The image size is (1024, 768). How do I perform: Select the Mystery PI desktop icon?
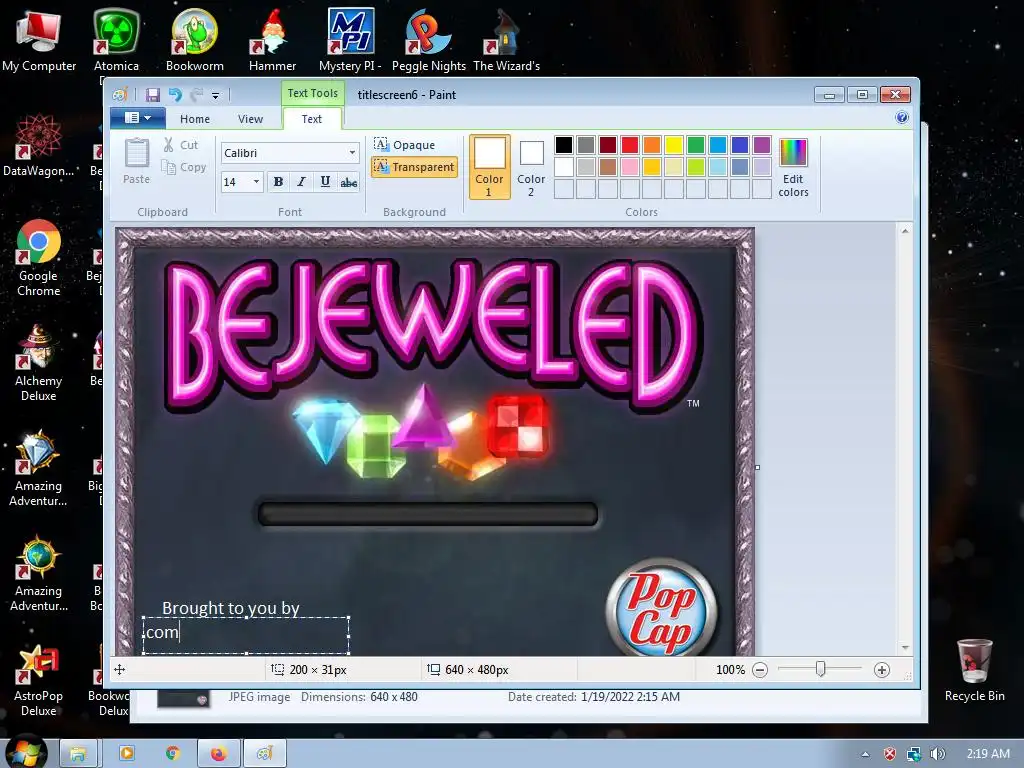pyautogui.click(x=350, y=40)
